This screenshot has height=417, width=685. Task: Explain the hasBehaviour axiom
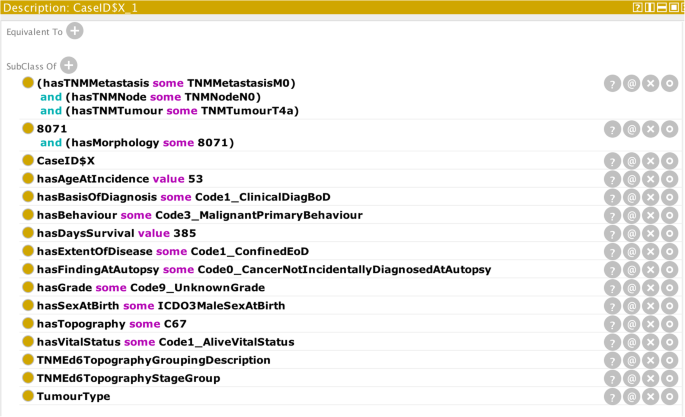(x=612, y=216)
